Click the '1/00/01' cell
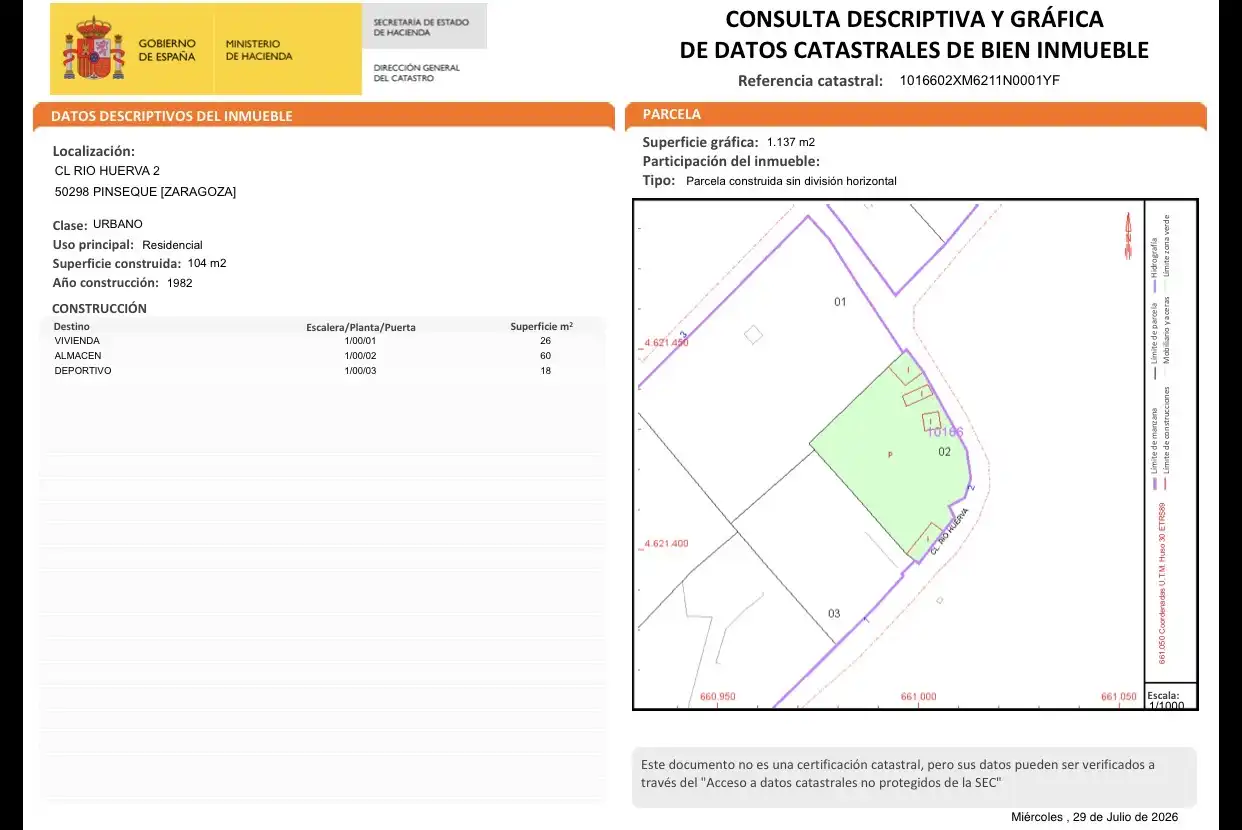This screenshot has height=830, width=1242. [360, 340]
